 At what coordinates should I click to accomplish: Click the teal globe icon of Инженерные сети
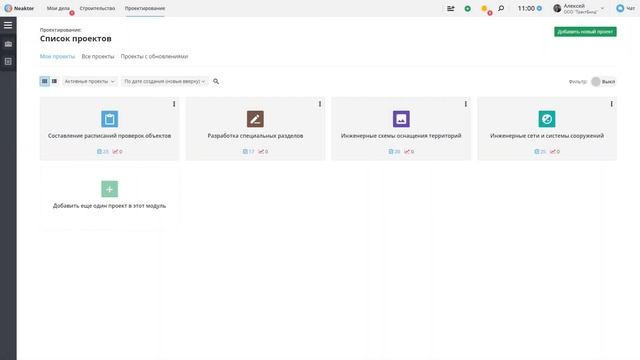[x=547, y=119]
